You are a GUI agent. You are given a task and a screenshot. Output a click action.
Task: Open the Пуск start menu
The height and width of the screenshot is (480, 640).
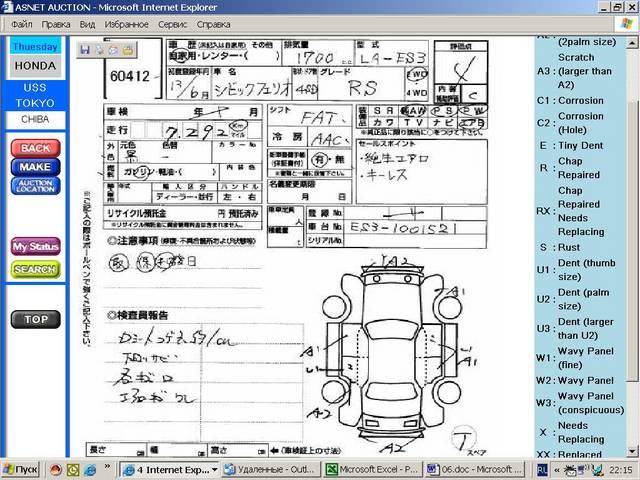tap(20, 470)
